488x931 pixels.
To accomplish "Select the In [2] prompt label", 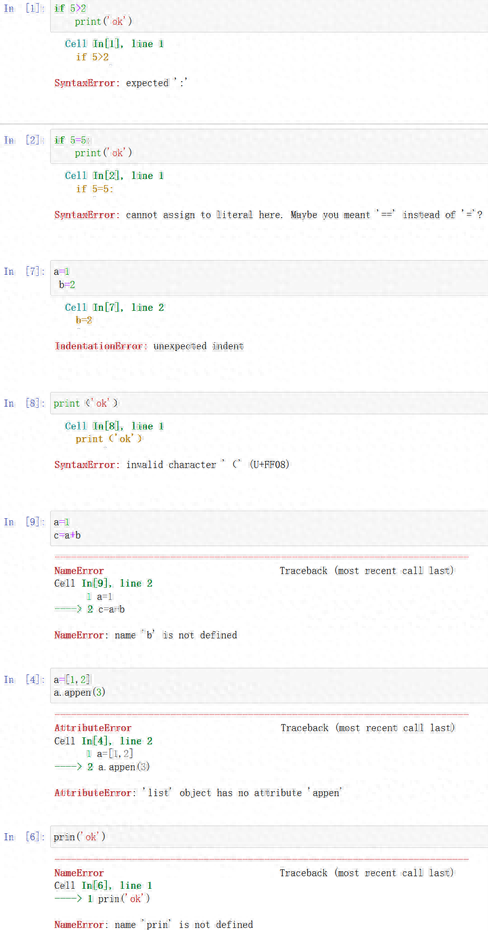I will (x=24, y=140).
